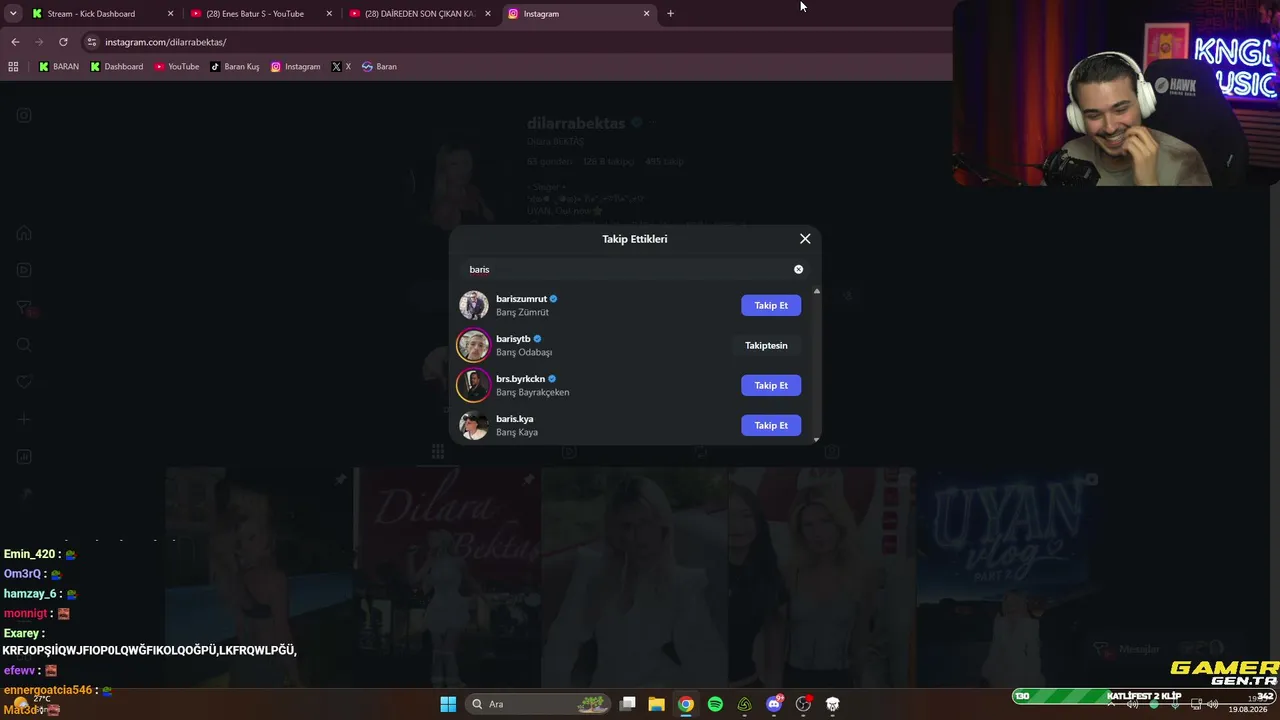Reload the current page
Image resolution: width=1280 pixels, height=720 pixels.
coord(63,42)
